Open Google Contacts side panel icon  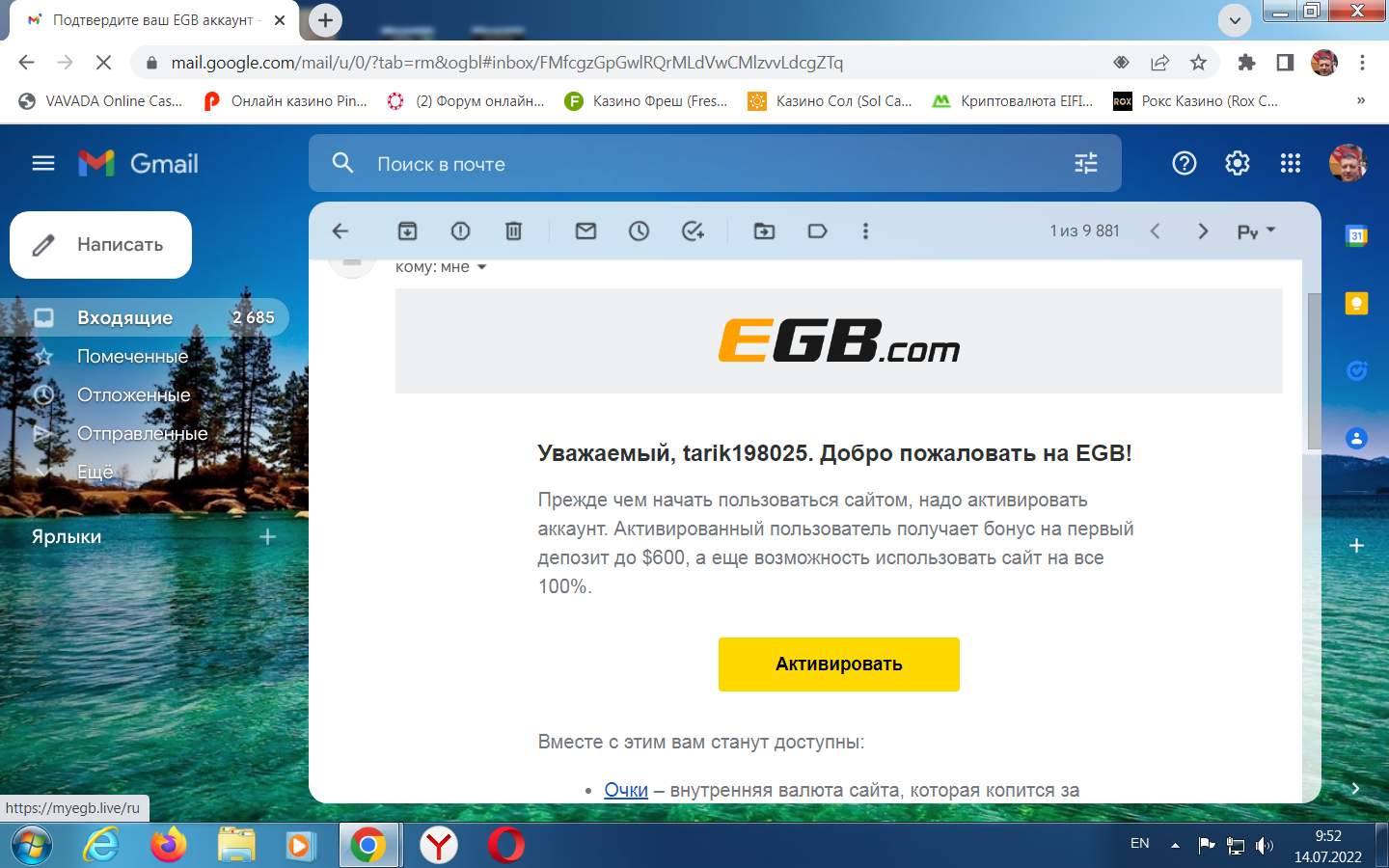(x=1356, y=438)
